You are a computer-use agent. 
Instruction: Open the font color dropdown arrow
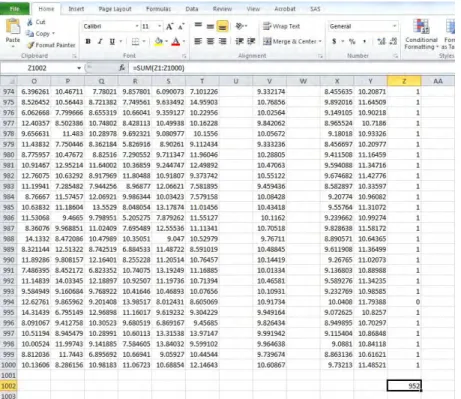point(184,42)
